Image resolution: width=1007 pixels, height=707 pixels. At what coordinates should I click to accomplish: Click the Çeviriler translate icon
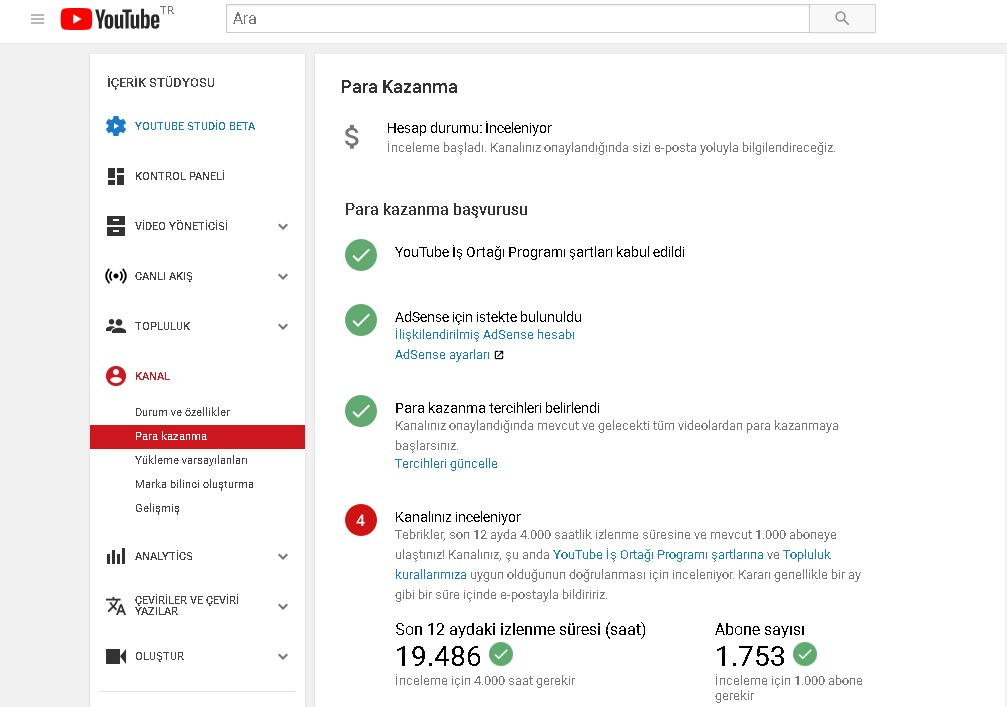click(116, 606)
